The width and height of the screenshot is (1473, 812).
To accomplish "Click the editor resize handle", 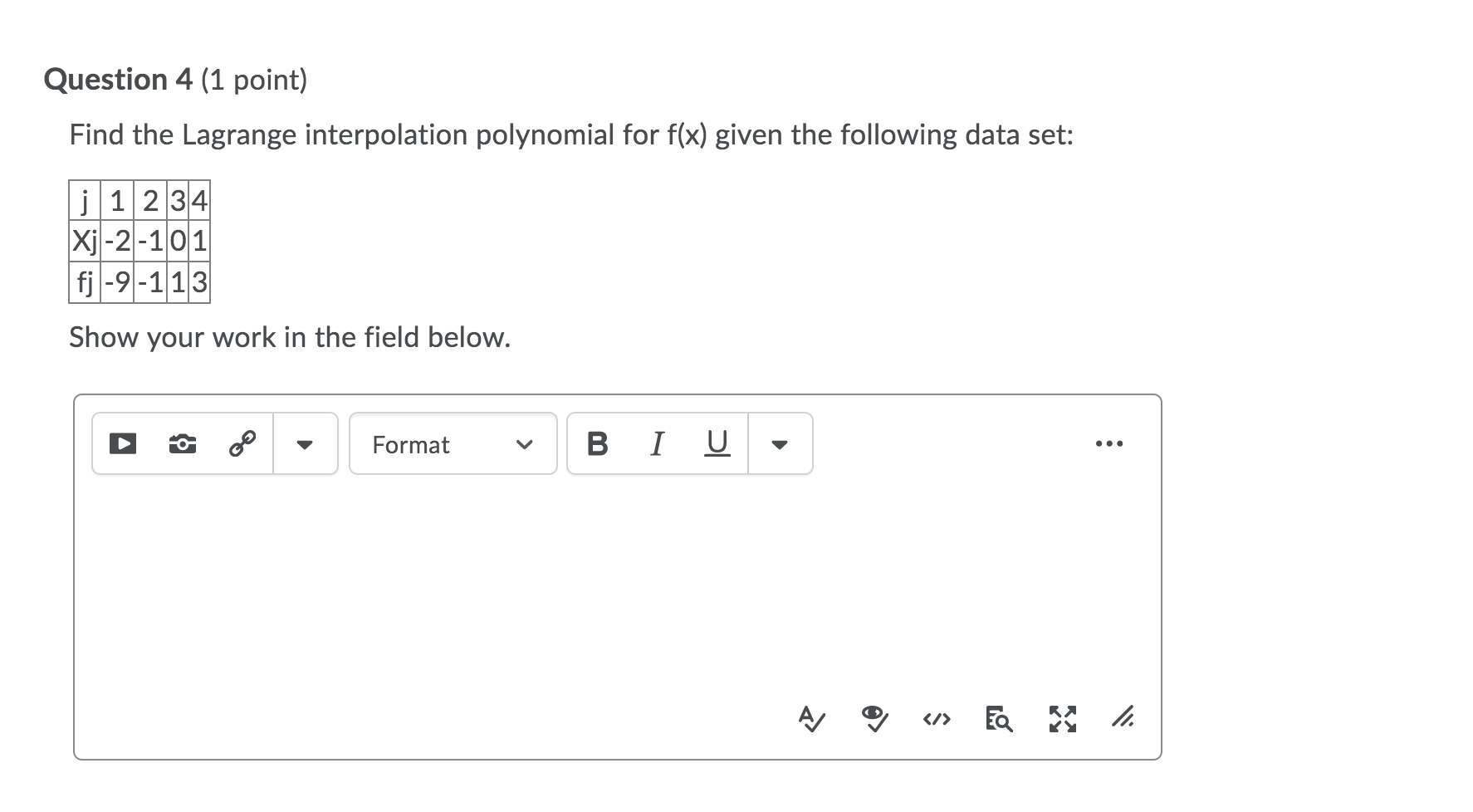I will pos(1123,718).
